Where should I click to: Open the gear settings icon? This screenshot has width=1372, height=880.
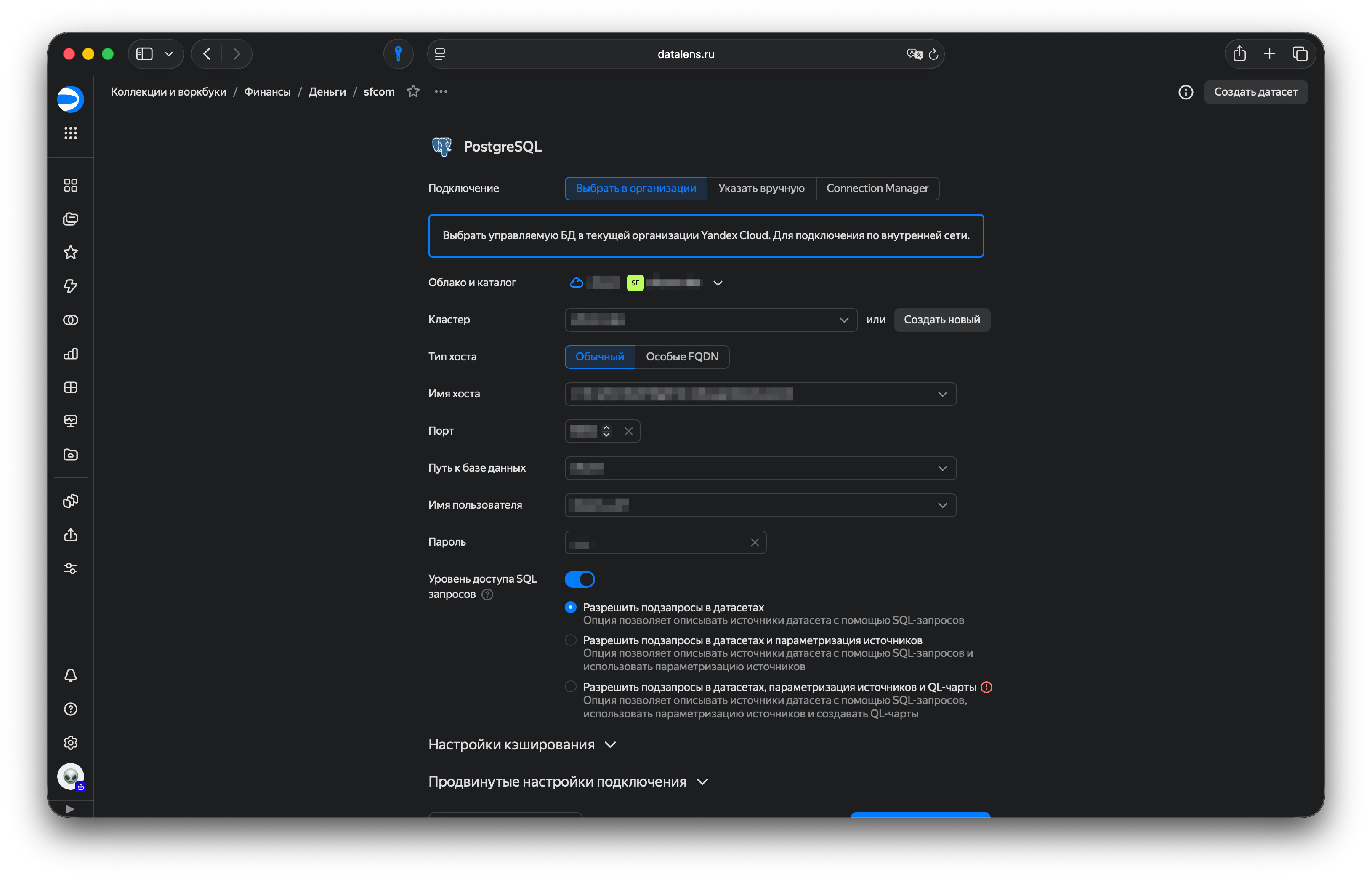click(x=70, y=743)
